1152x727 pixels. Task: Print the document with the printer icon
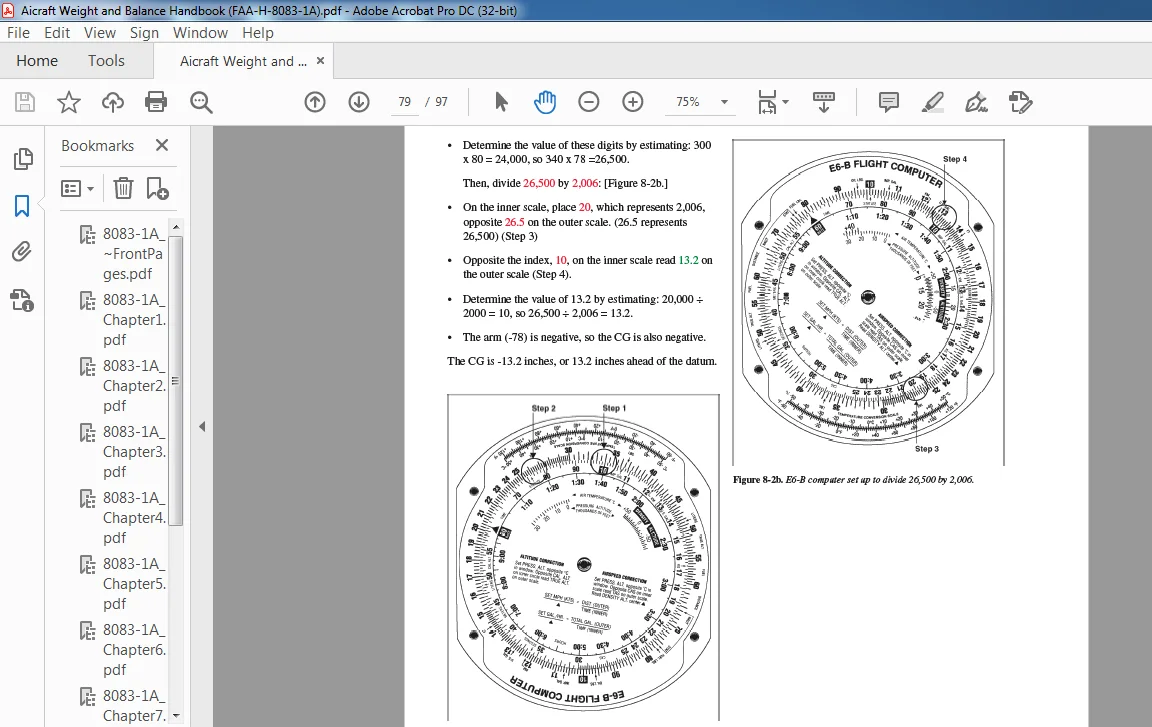coord(156,102)
